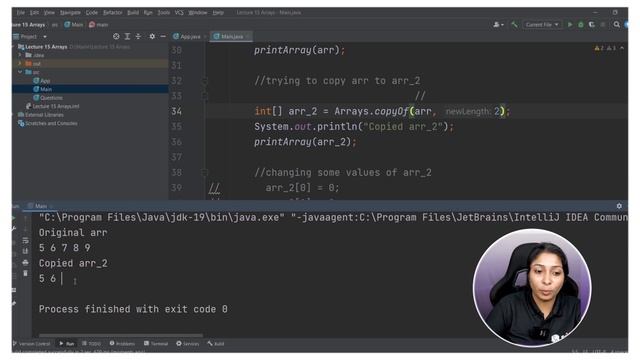Viewport: 640px width, 360px height.
Task: Collapse the src folder
Action: coord(20,72)
